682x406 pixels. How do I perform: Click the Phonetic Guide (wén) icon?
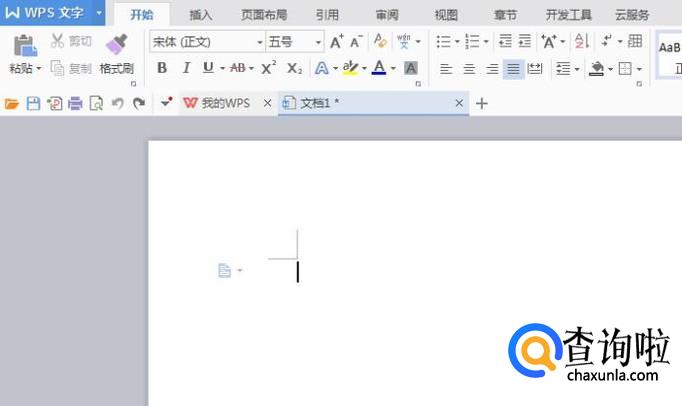[x=404, y=41]
